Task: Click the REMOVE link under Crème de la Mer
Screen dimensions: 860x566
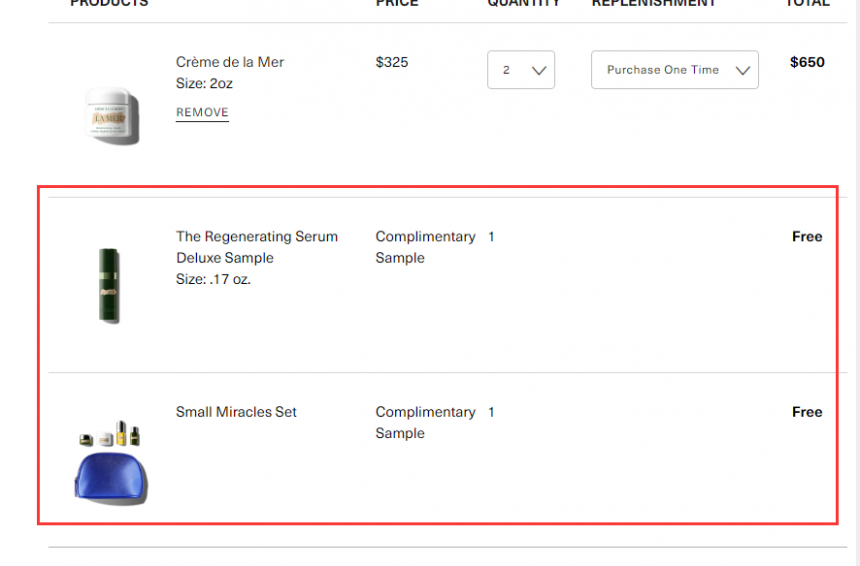Action: point(202,112)
